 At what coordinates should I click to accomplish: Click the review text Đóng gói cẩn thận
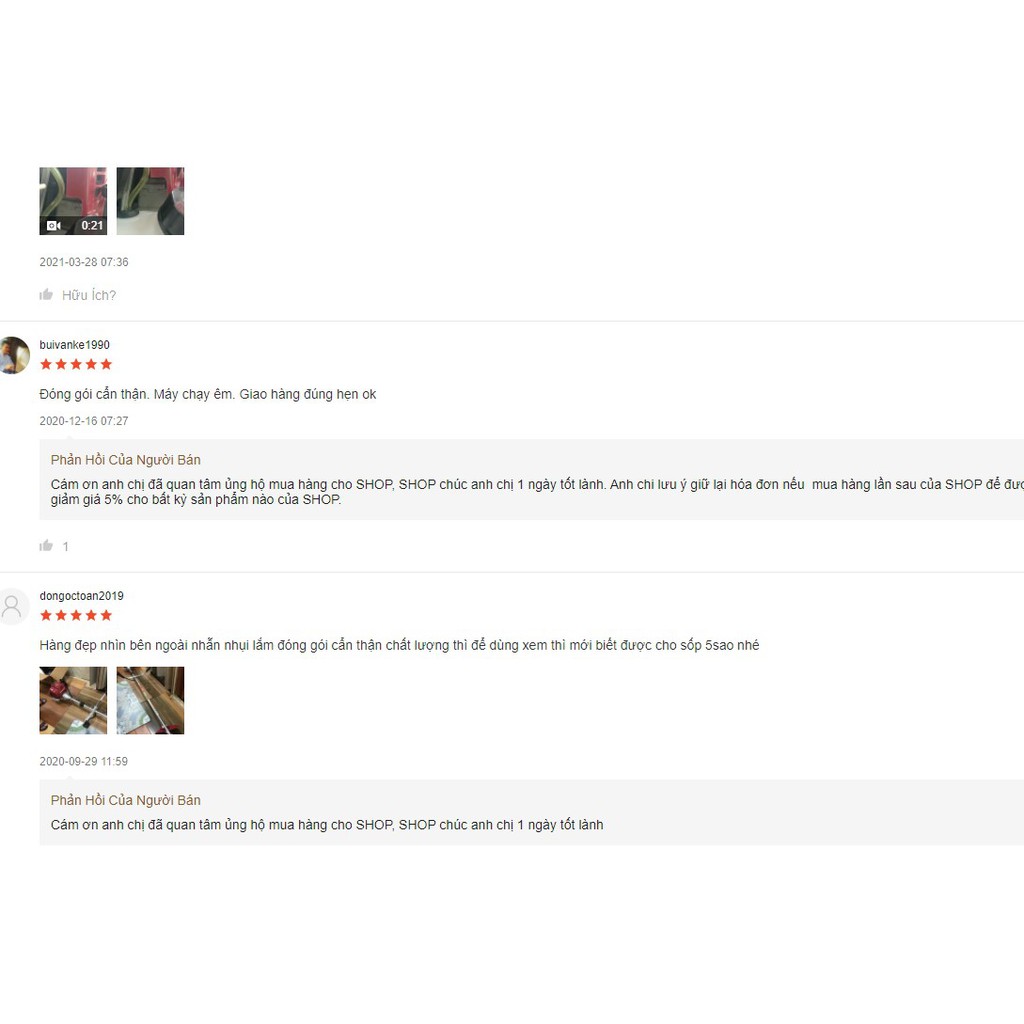tap(93, 394)
